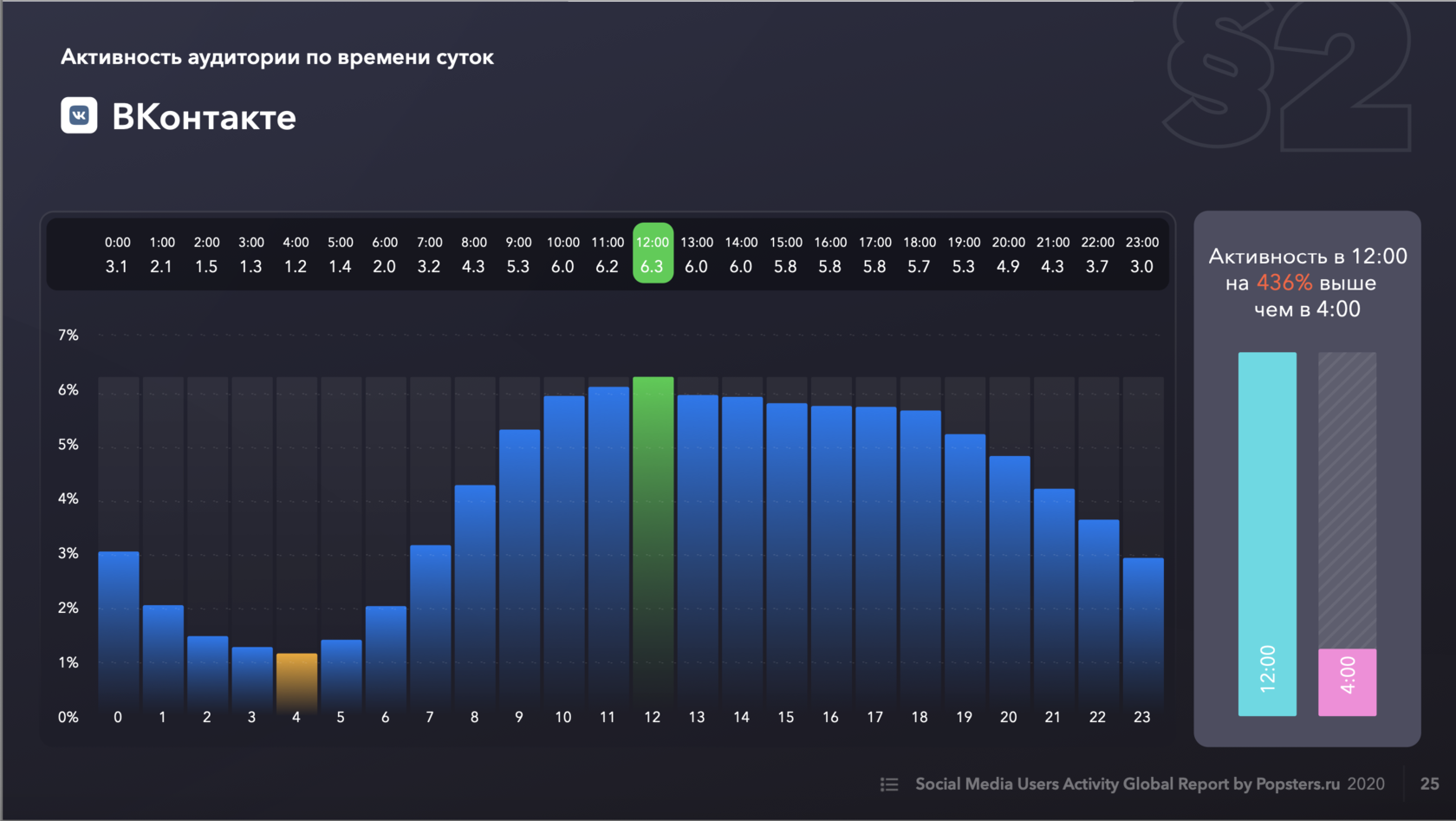Click the 20:00 value 4.9 in table

click(1008, 267)
